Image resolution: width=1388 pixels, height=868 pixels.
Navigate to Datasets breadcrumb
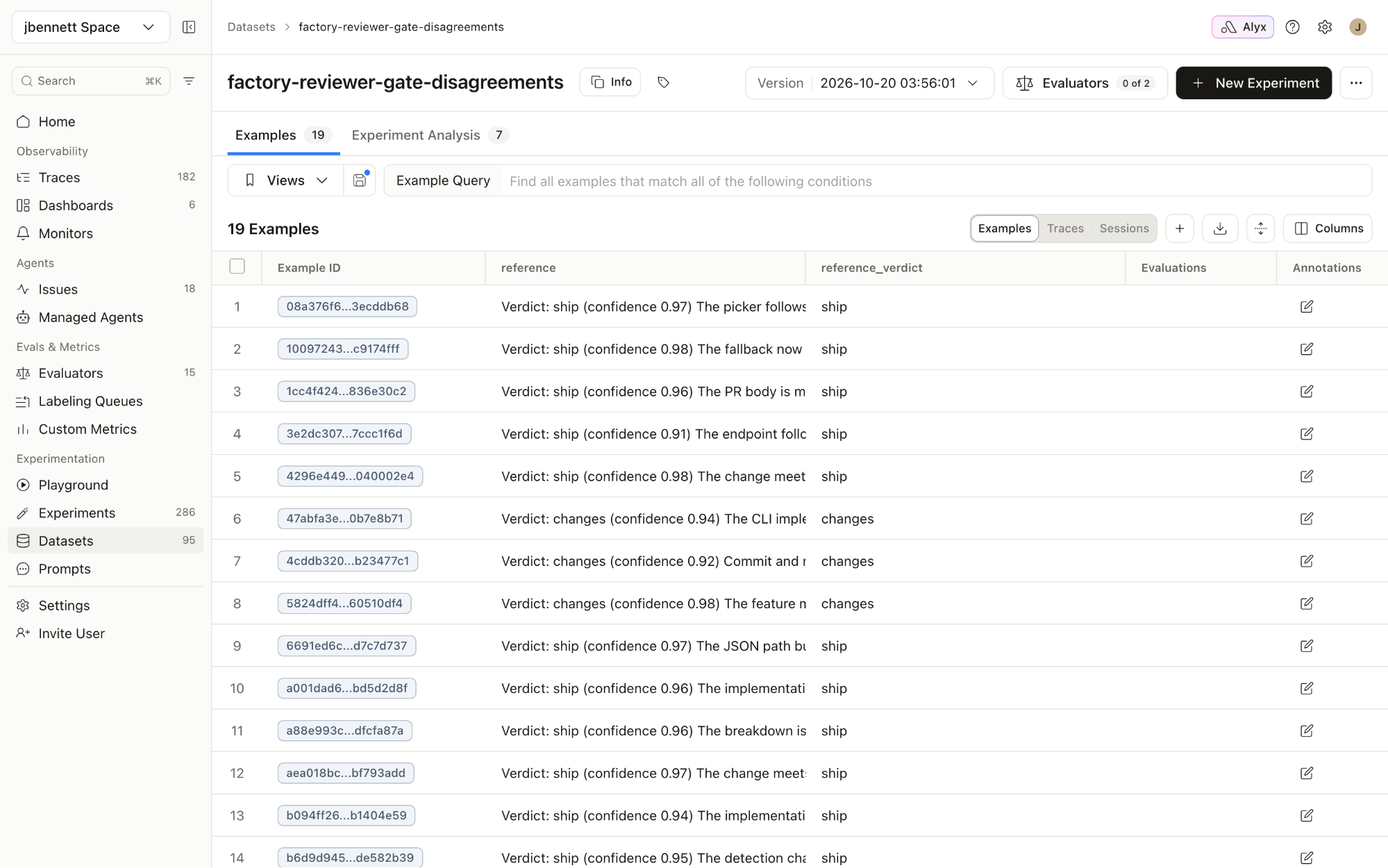(251, 27)
